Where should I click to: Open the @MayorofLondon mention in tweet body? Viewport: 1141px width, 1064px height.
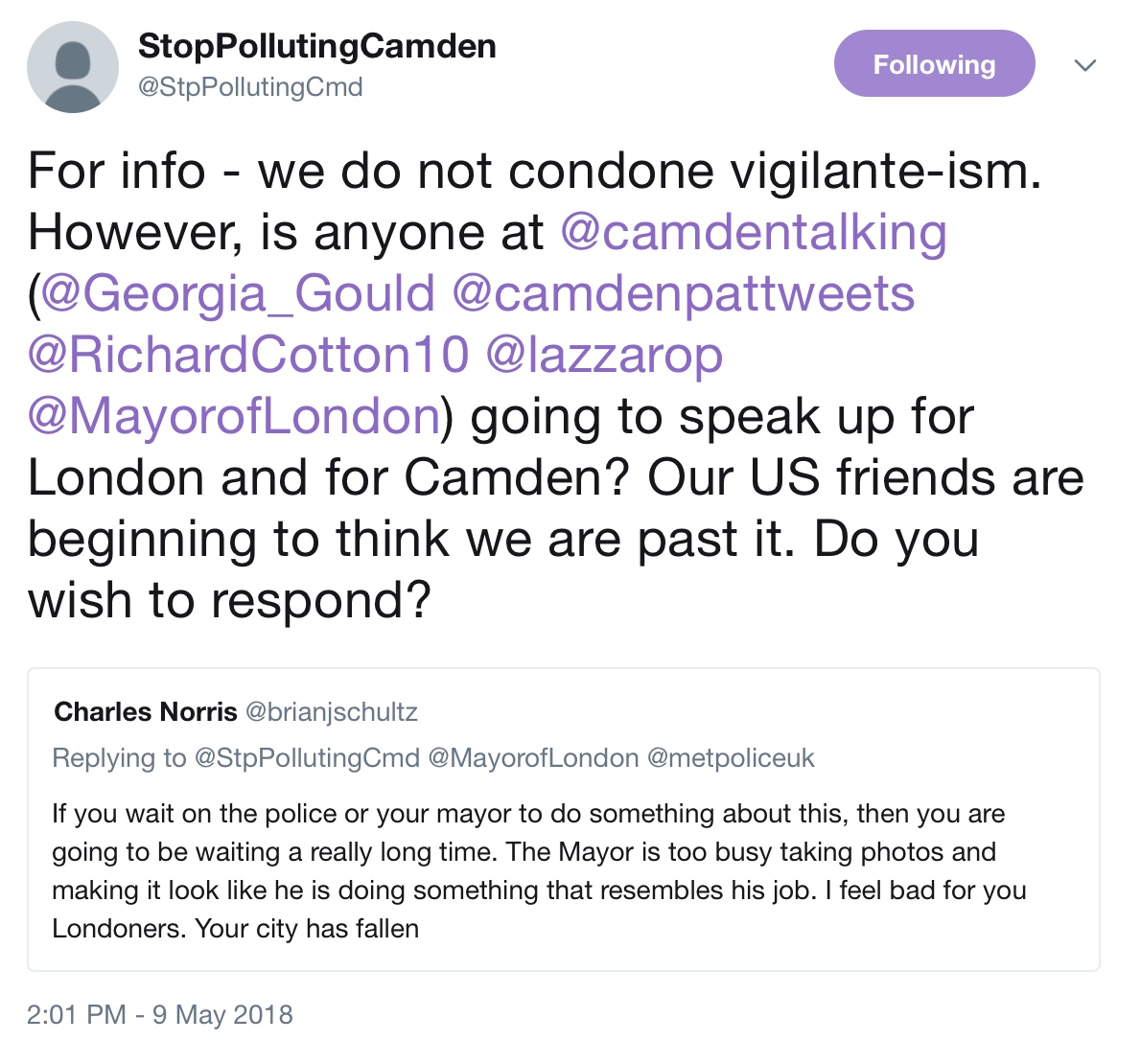coord(234,416)
